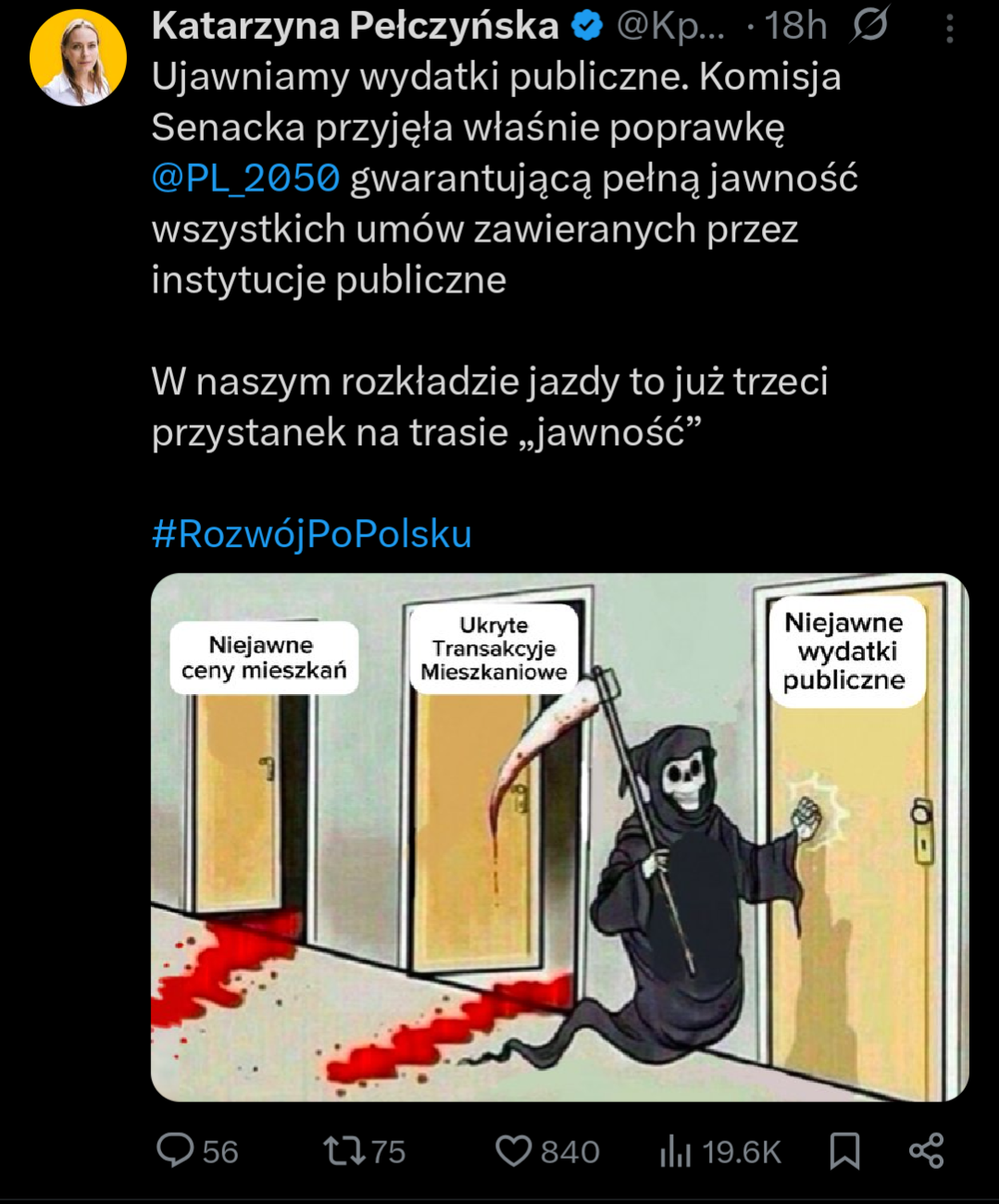Toggle the bookmark icon
This screenshot has height=1204, width=999.
844,1151
